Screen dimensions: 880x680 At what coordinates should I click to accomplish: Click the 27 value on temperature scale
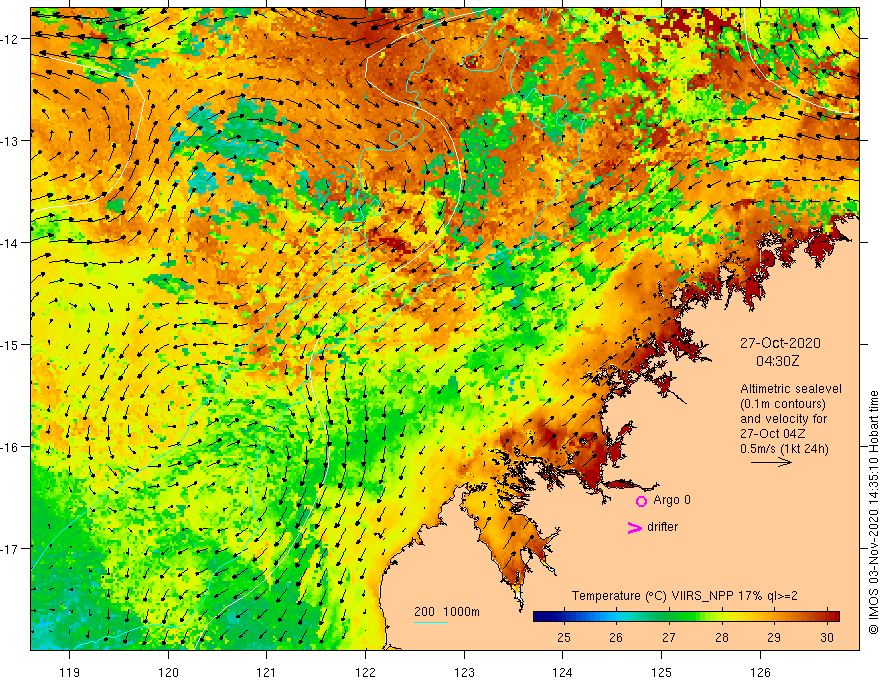pyautogui.click(x=668, y=637)
